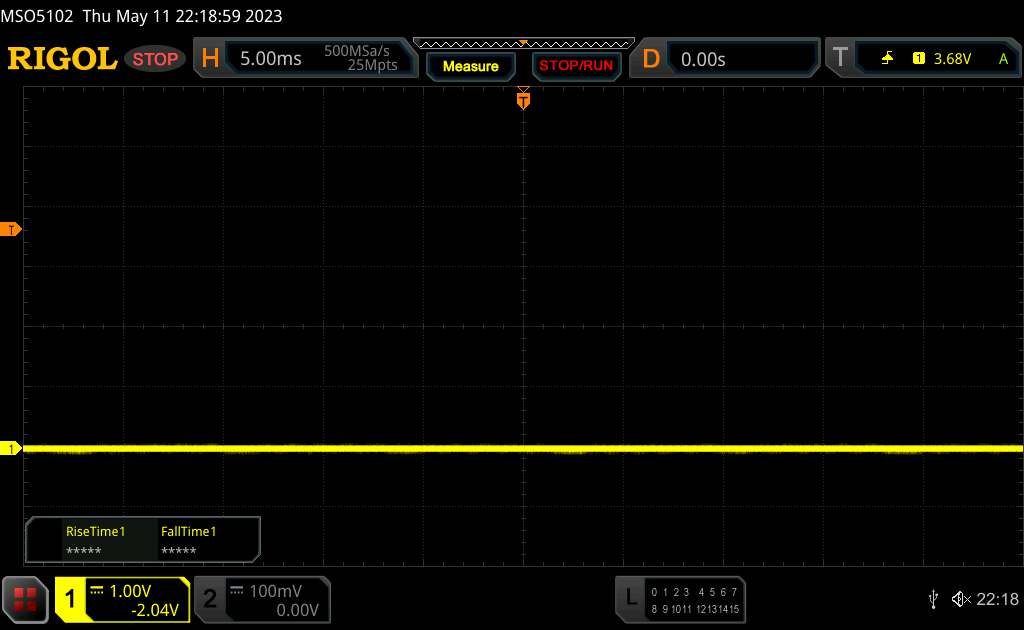Click the channel 1 DC coupling icon
1024x630 pixels.
(x=97, y=590)
